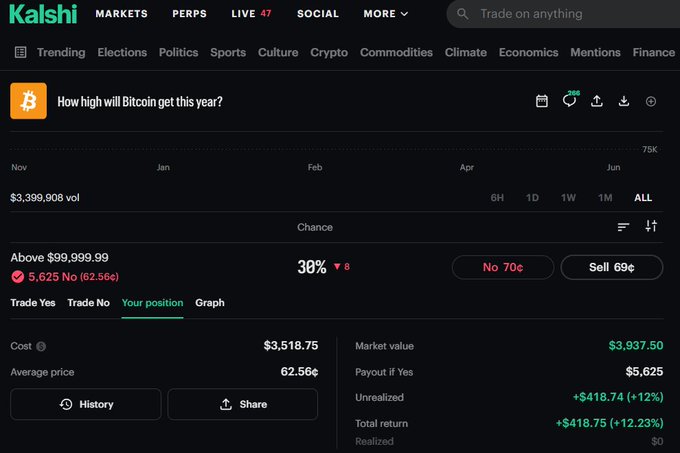Click the +$418.74 (+12%) unrealized value

click(x=618, y=397)
